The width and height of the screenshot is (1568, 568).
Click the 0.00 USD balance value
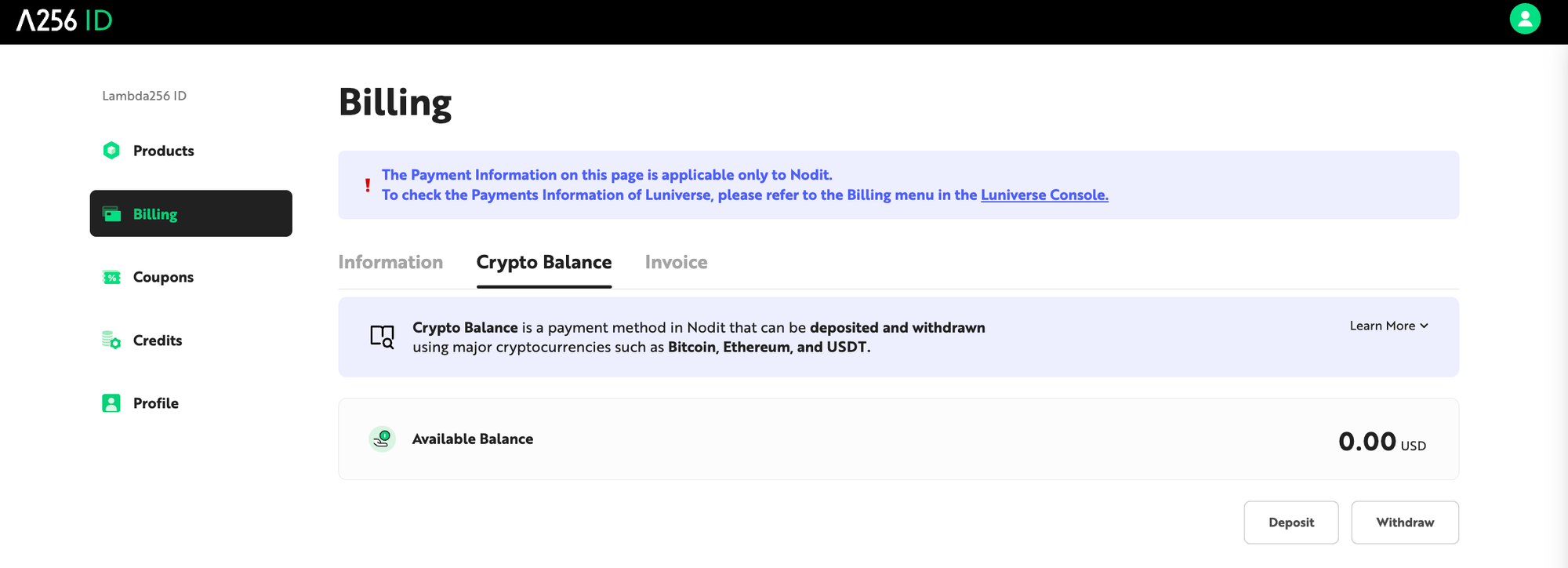point(1382,442)
